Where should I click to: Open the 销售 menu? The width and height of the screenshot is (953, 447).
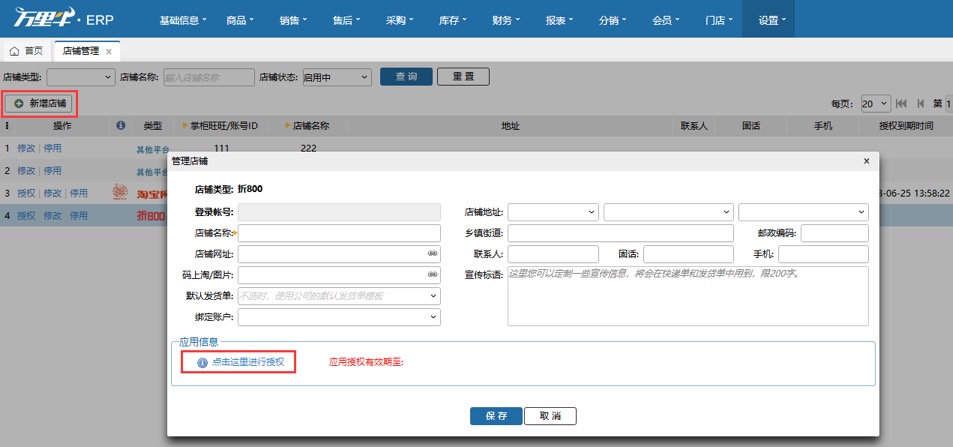click(x=293, y=20)
